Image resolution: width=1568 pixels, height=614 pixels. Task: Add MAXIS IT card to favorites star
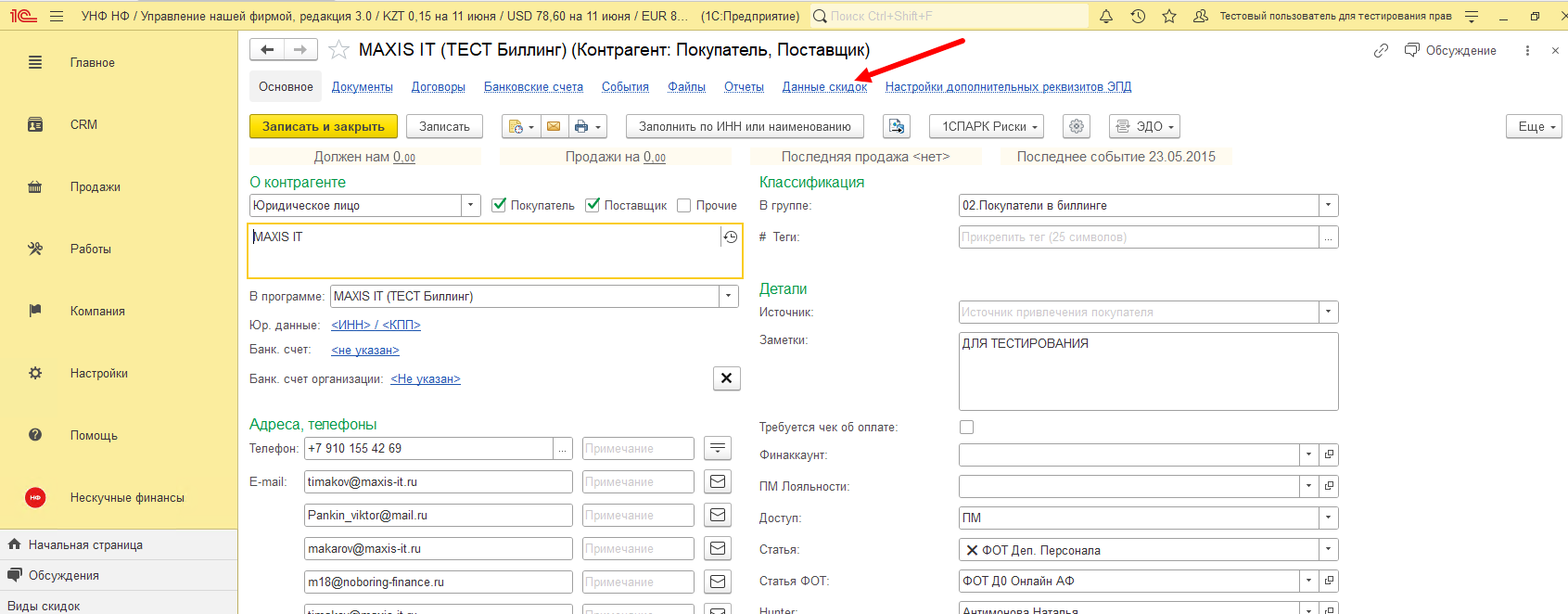[339, 50]
